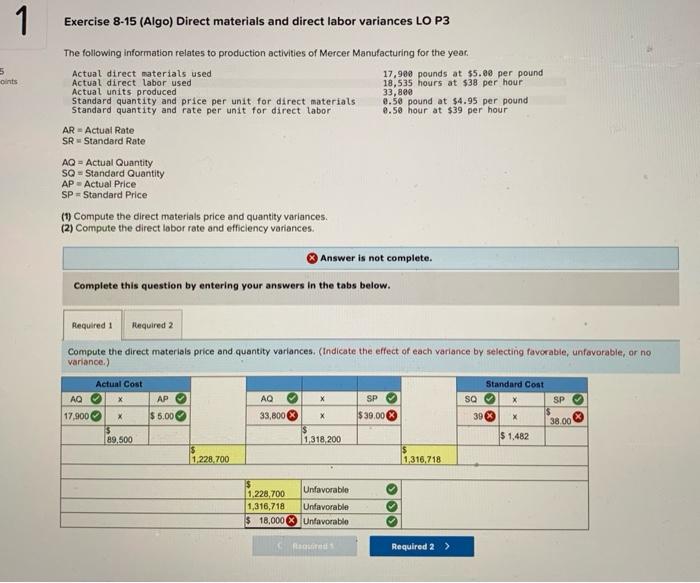Click the green check in the 1,228,700 Unfavorable row
Image resolution: width=700 pixels, height=583 pixels.
[392, 490]
